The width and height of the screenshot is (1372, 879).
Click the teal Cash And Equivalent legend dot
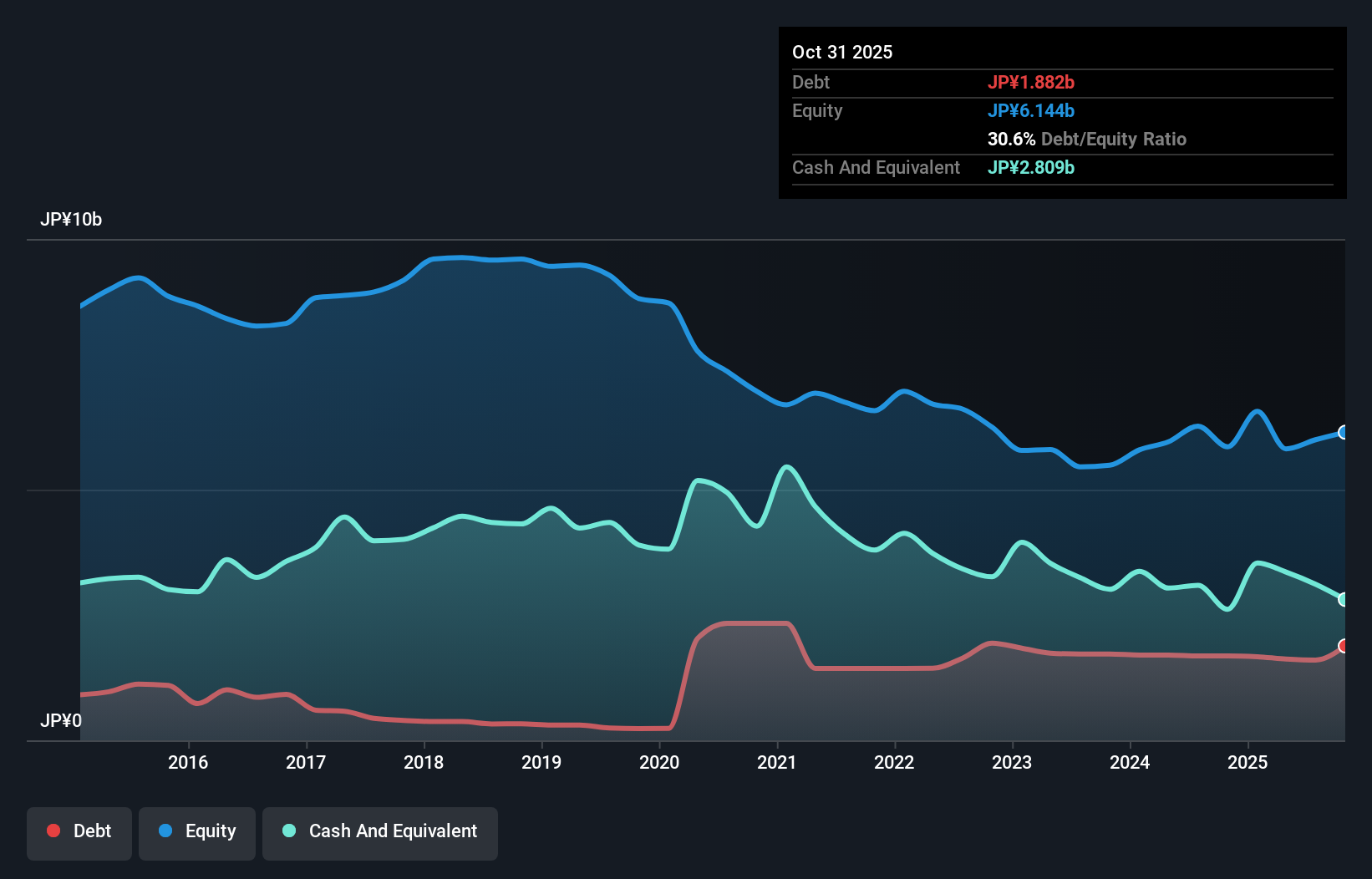[x=289, y=831]
